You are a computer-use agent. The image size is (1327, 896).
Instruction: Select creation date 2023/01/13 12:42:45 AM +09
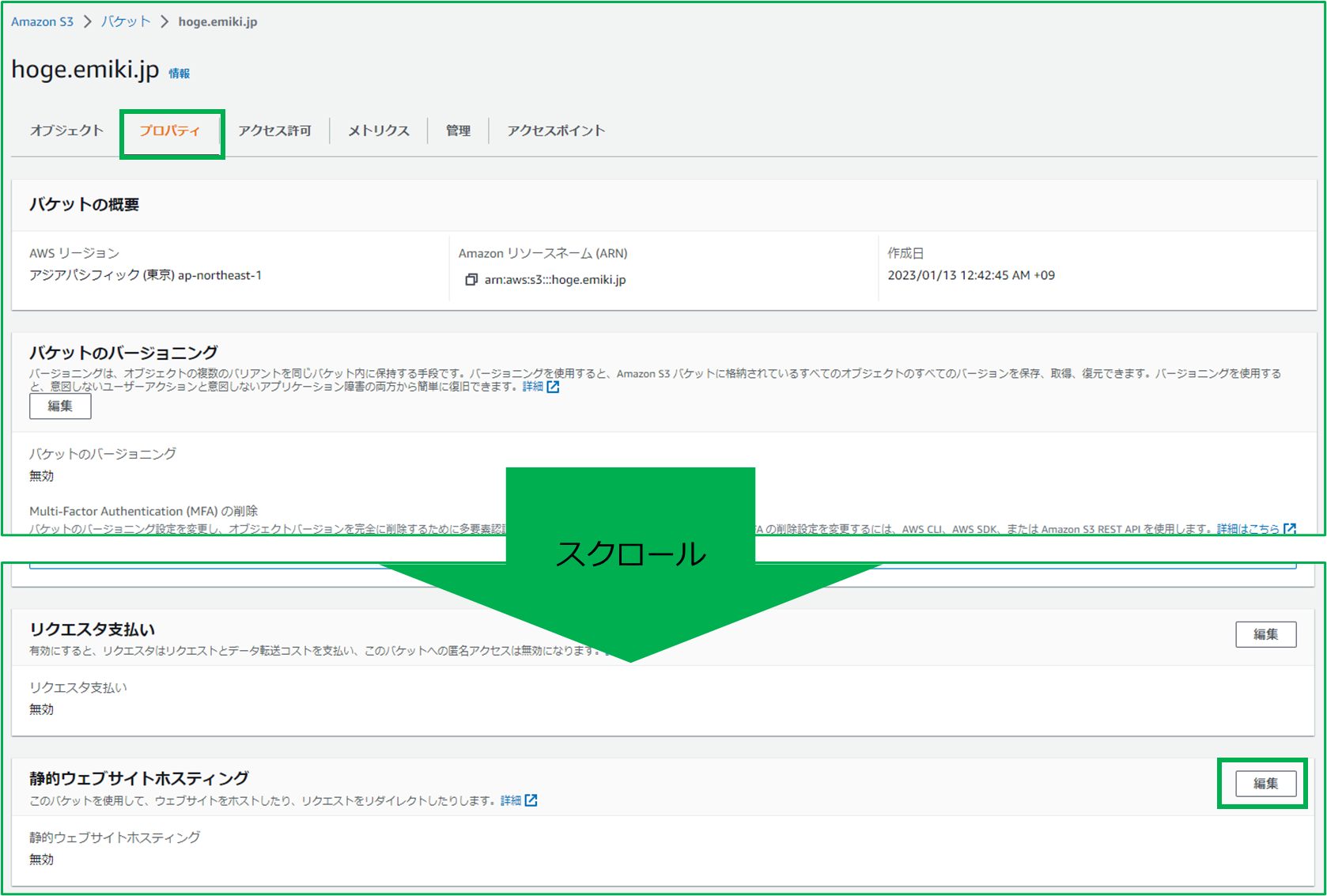pos(971,275)
